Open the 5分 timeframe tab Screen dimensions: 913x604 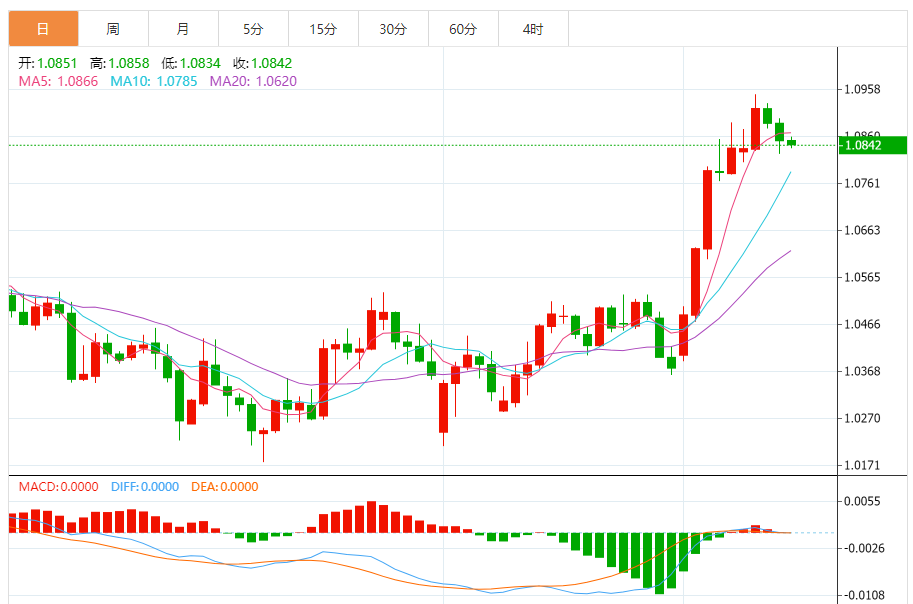click(253, 29)
